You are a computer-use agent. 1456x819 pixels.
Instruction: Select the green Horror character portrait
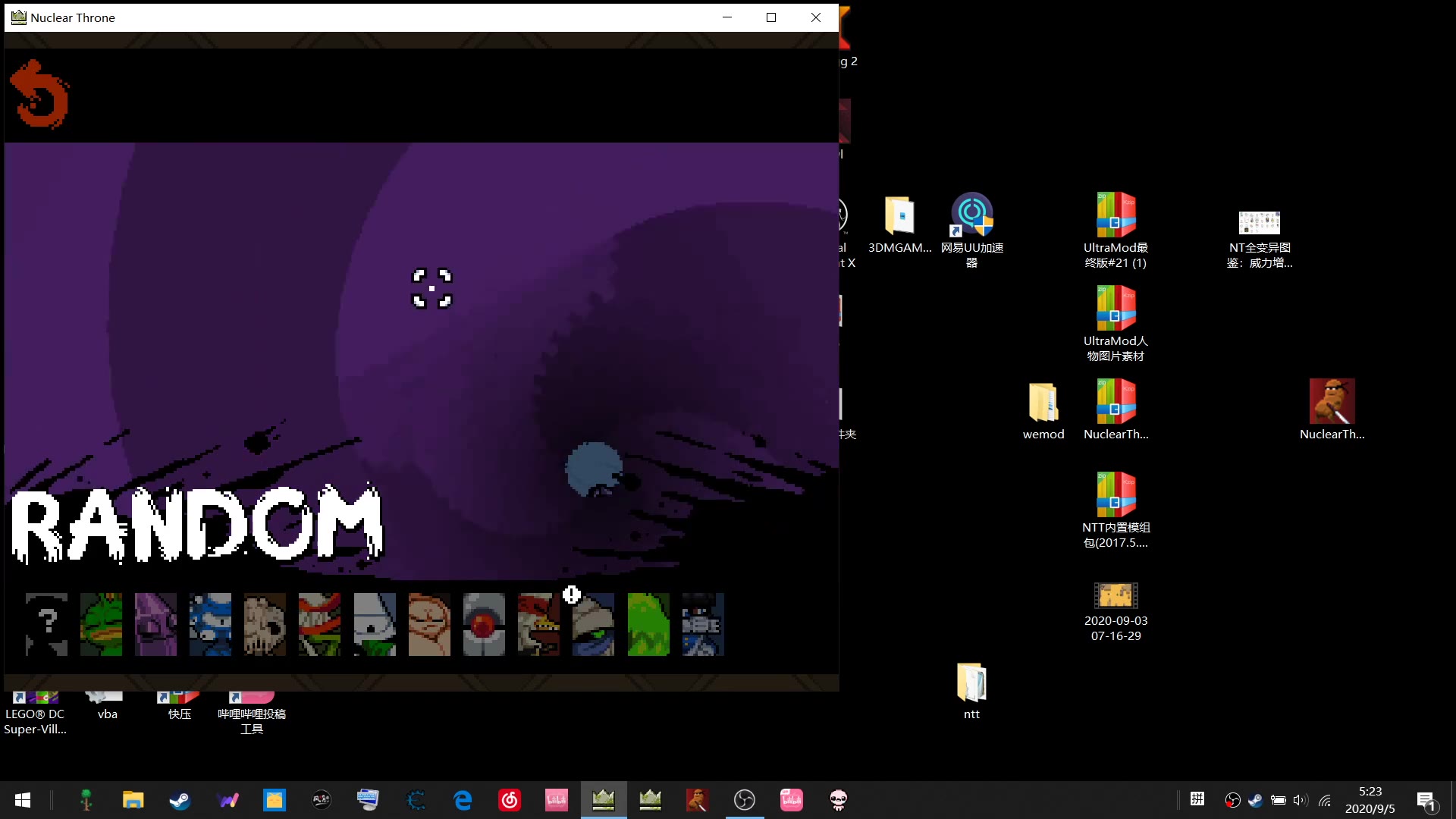648,624
